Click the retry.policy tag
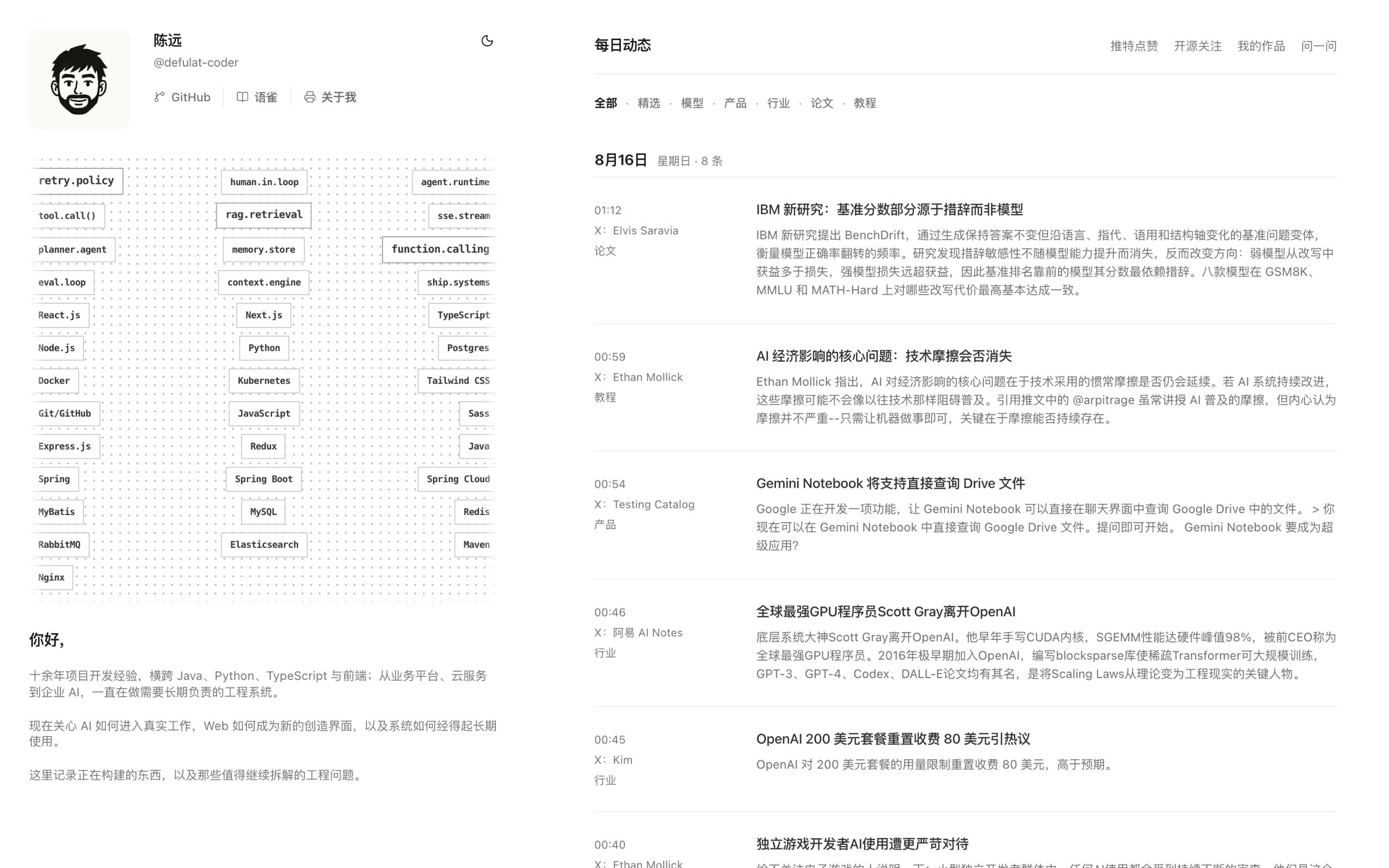 pos(76,181)
